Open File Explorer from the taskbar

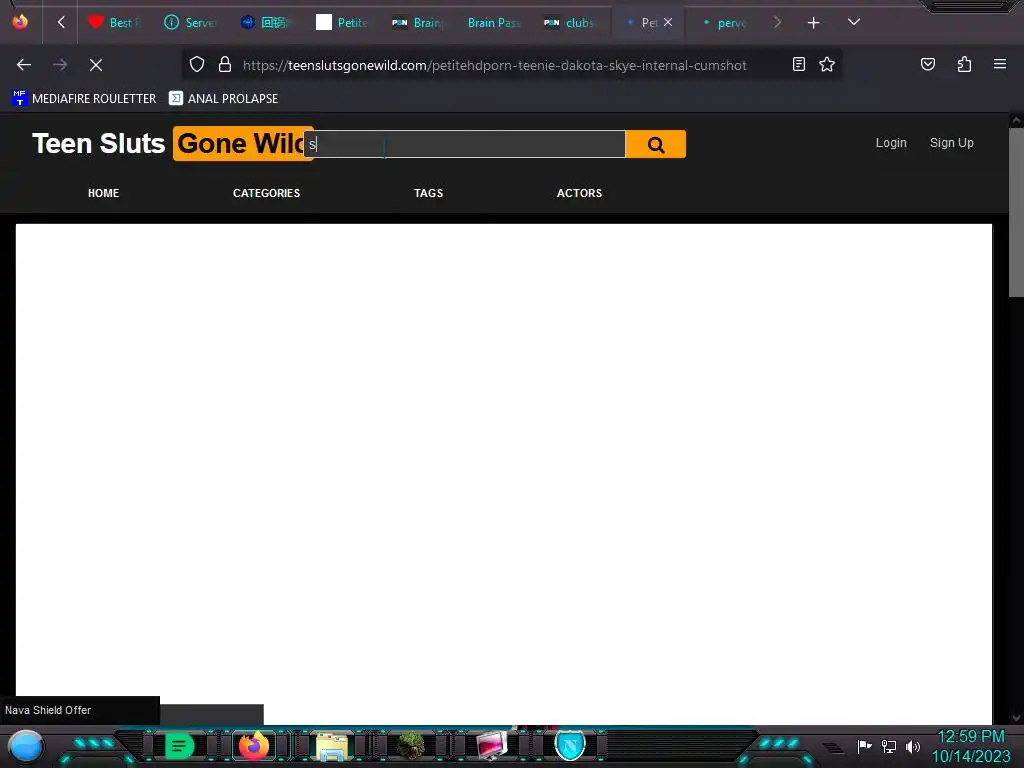(x=332, y=746)
